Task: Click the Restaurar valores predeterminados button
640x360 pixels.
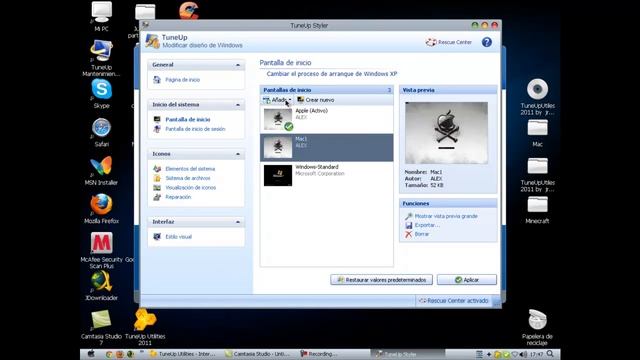Action: (x=381, y=280)
